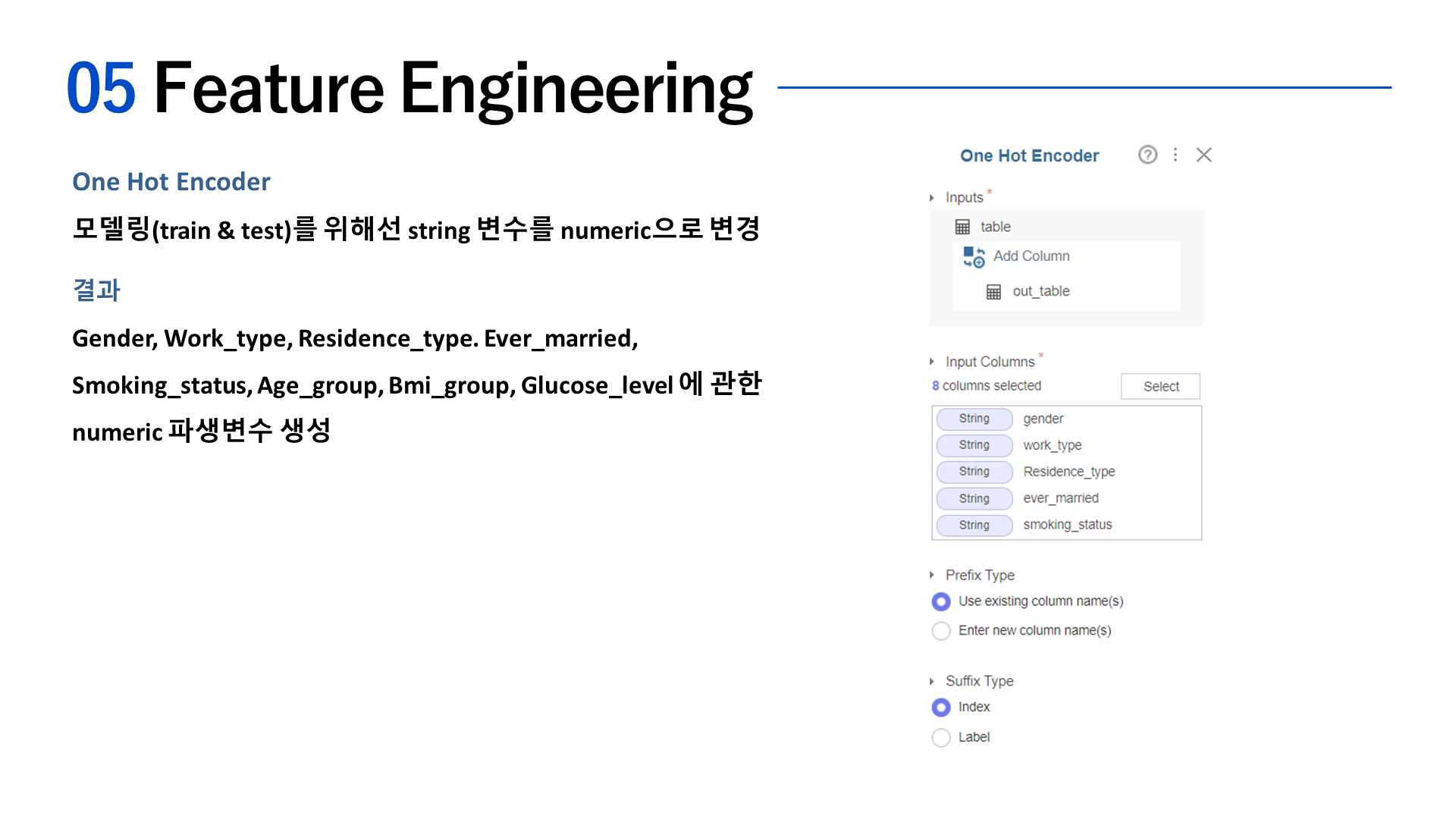Click the table icon beside 'table'
Screen dimensions: 1456x819
click(x=962, y=227)
